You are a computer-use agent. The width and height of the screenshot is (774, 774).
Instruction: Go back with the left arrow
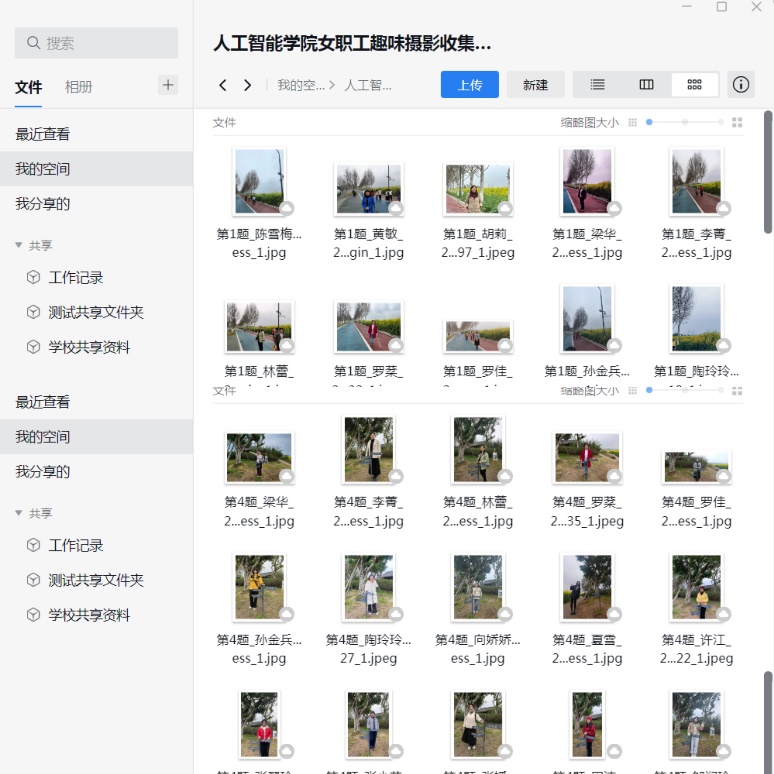point(223,85)
